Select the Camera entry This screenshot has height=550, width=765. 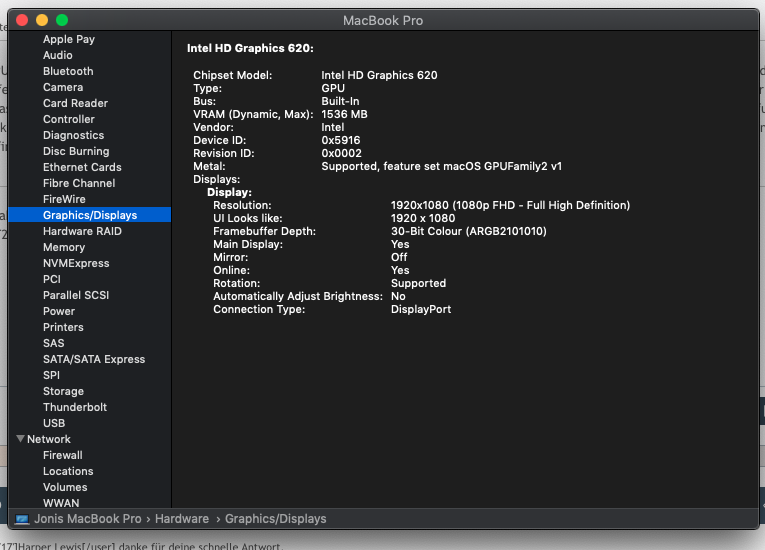click(63, 87)
